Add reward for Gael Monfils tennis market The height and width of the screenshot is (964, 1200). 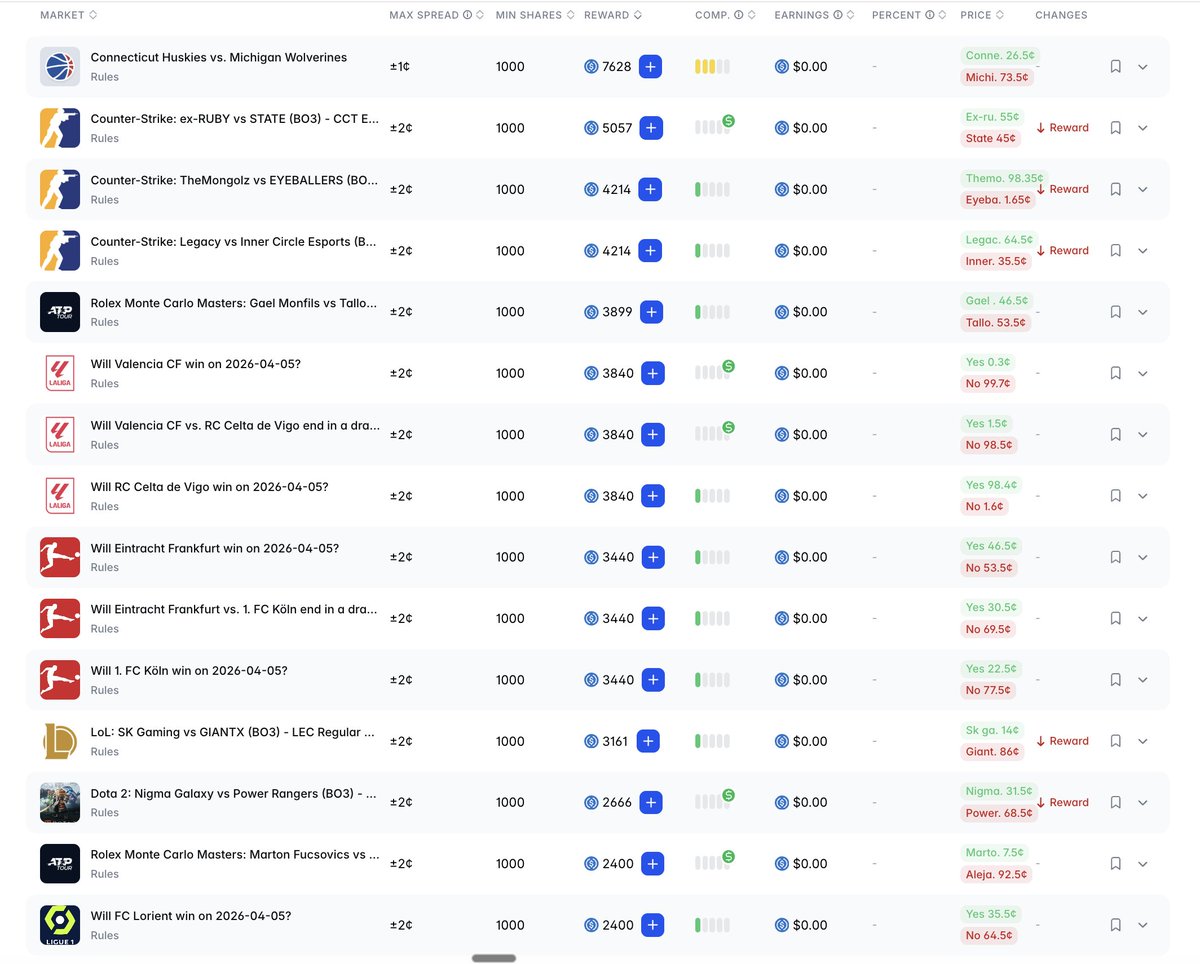coord(652,312)
